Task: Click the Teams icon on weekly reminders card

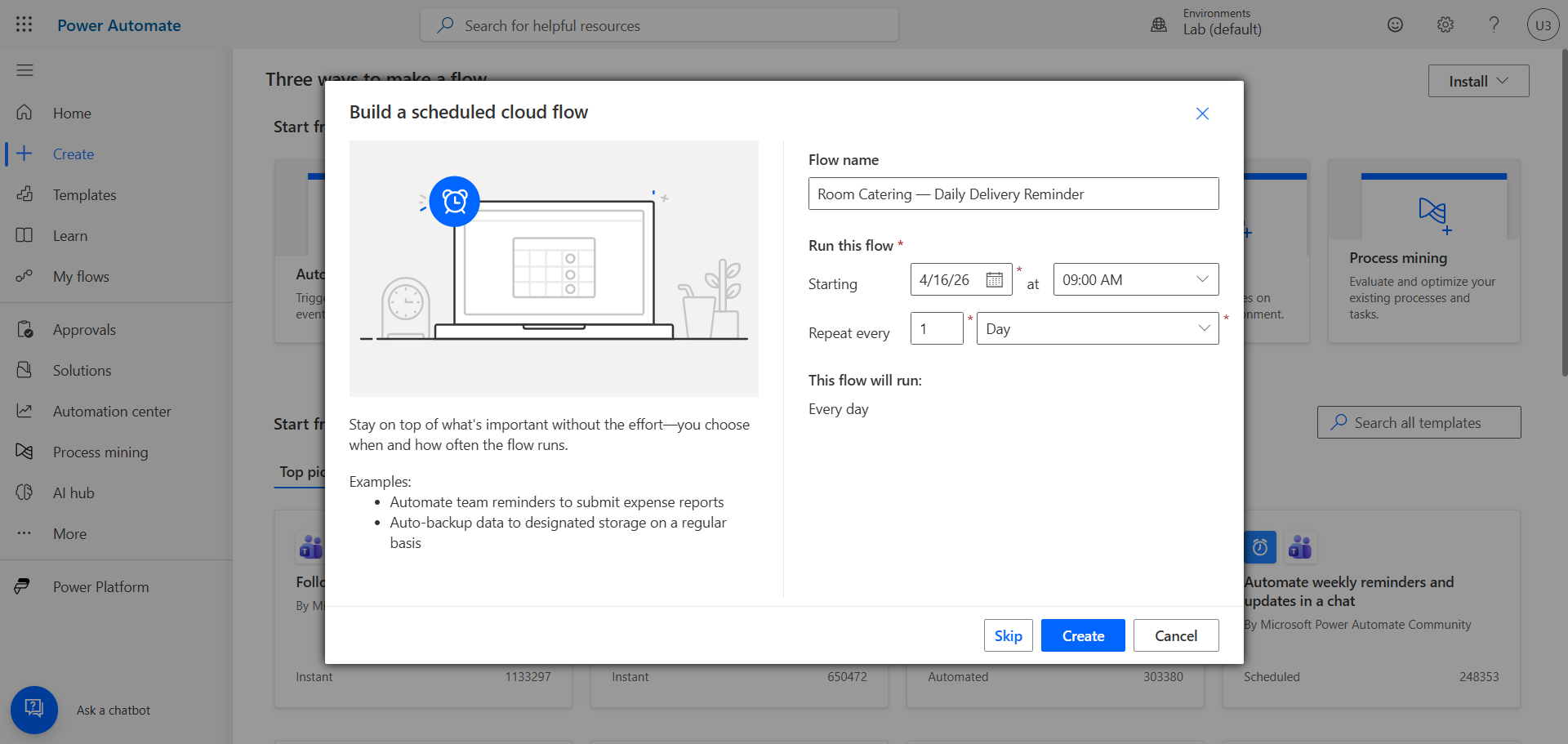Action: click(1299, 547)
